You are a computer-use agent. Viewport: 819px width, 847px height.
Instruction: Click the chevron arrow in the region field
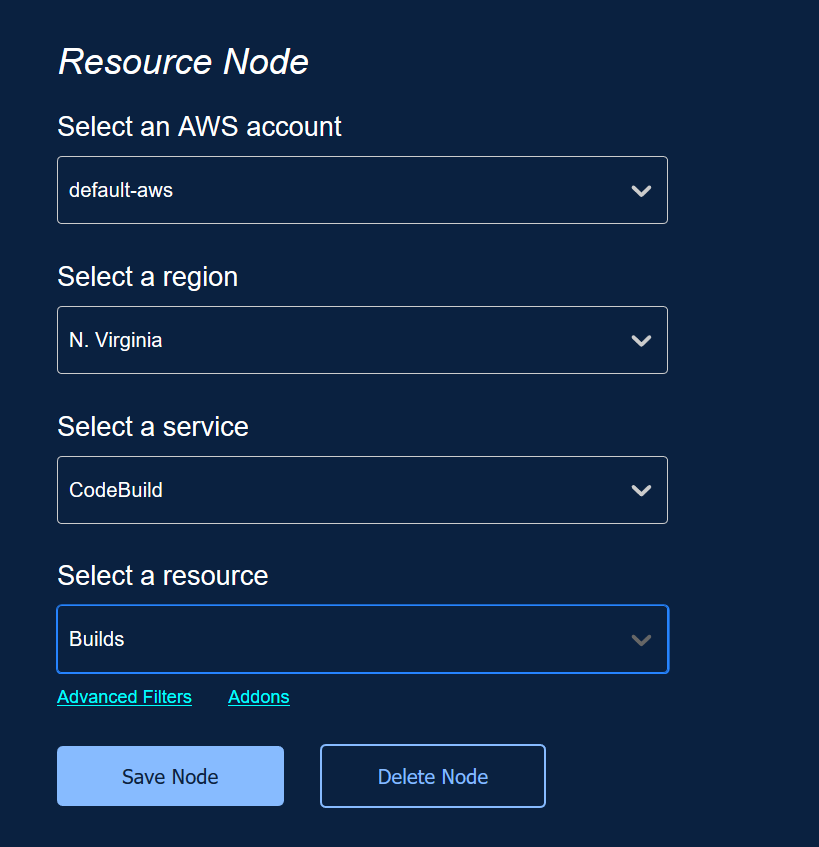tap(641, 341)
